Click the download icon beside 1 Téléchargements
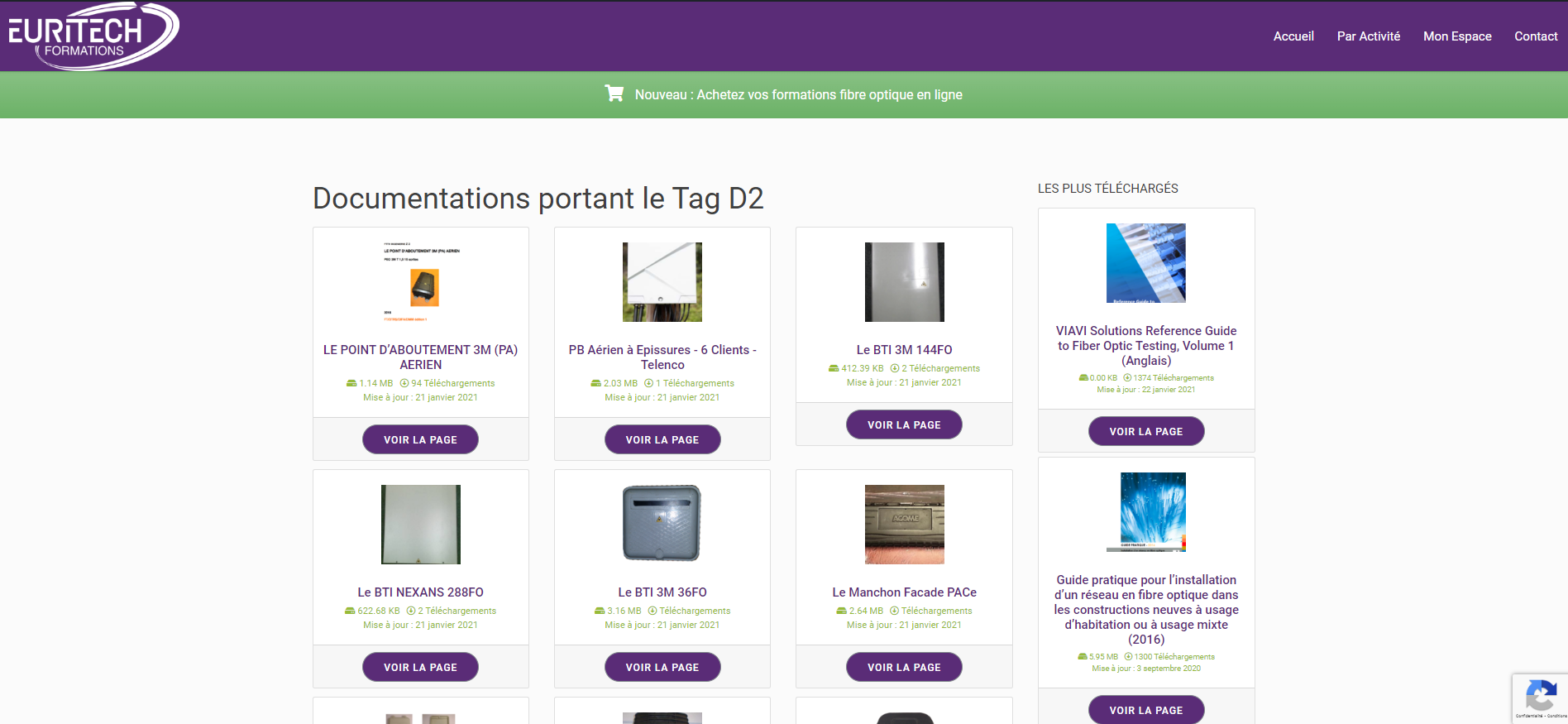Viewport: 1568px width, 724px height. point(649,383)
